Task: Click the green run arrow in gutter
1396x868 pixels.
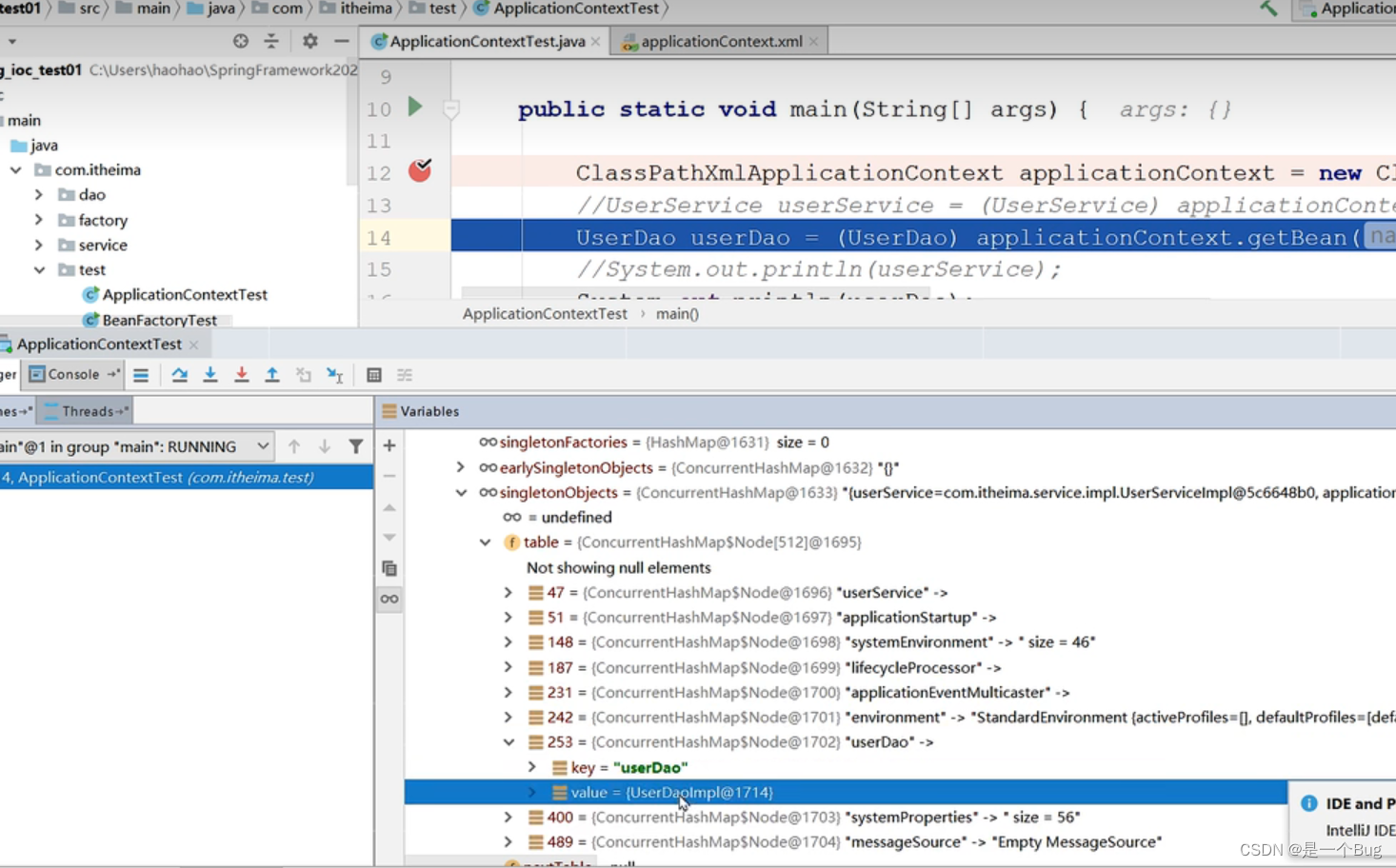Action: tap(415, 107)
